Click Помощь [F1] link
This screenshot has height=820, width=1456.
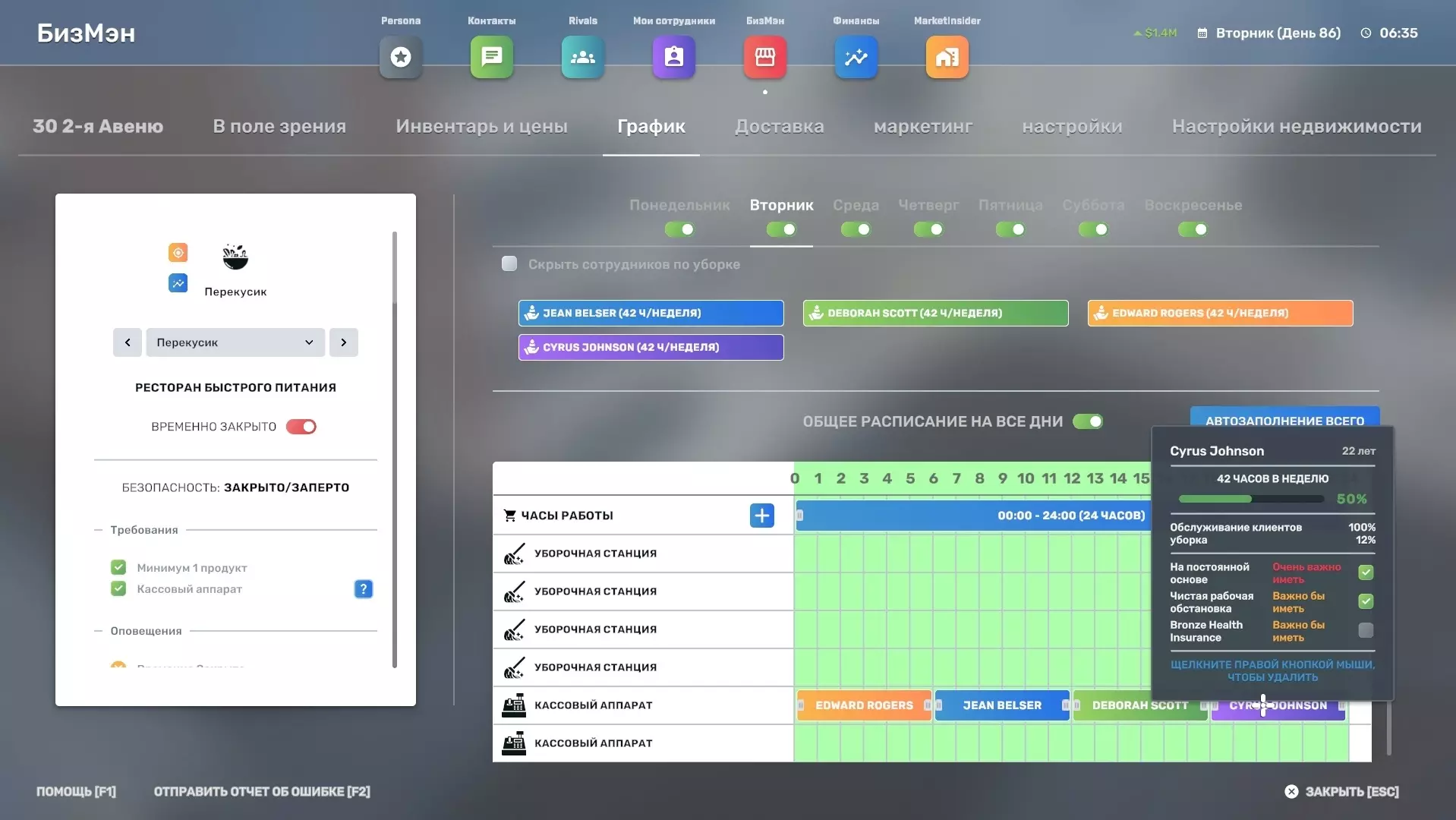coord(76,791)
